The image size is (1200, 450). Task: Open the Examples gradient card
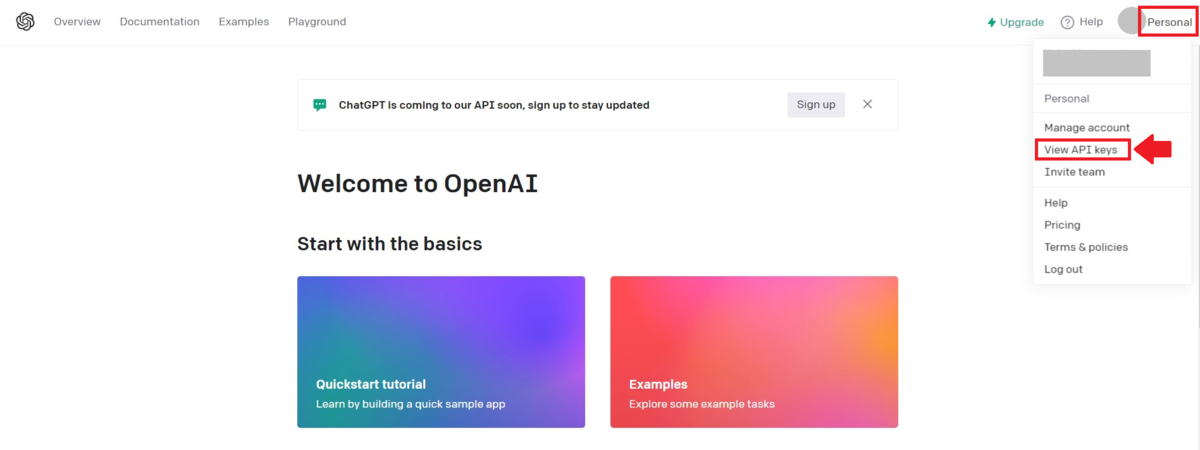click(754, 352)
